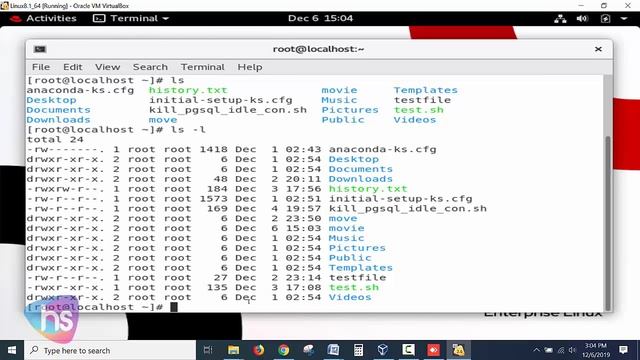The image size is (640, 360).
Task: Open the Search menu
Action: (x=150, y=67)
